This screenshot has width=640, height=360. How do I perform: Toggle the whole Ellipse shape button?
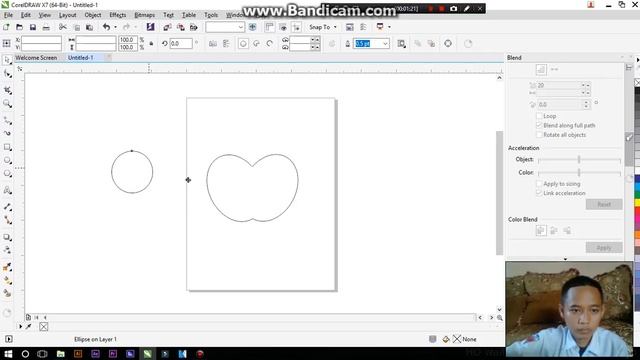click(243, 44)
